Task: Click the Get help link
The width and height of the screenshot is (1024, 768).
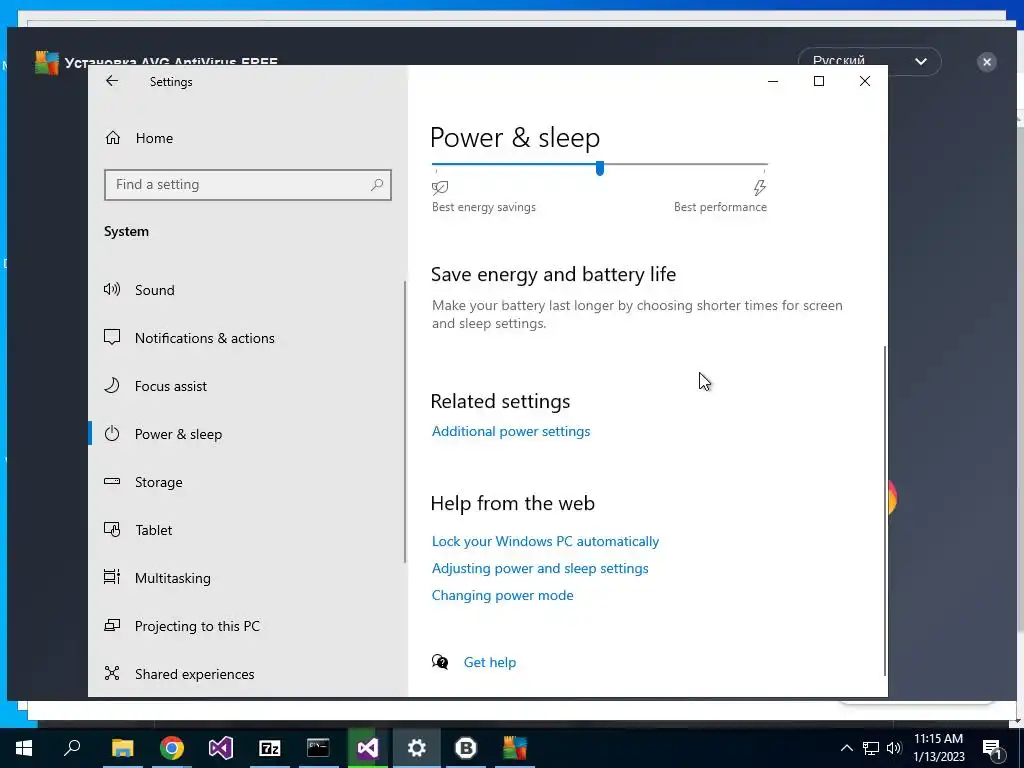Action: 490,662
